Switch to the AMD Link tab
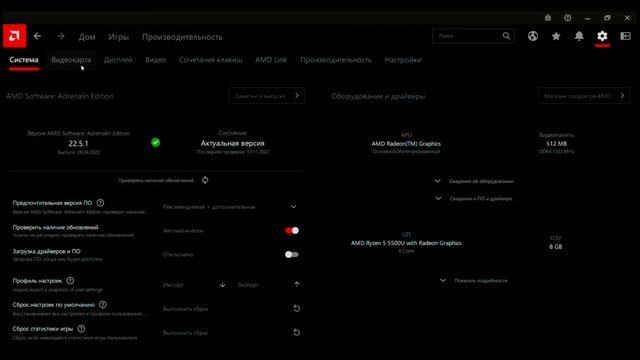Image resolution: width=640 pixels, height=360 pixels. 271,60
